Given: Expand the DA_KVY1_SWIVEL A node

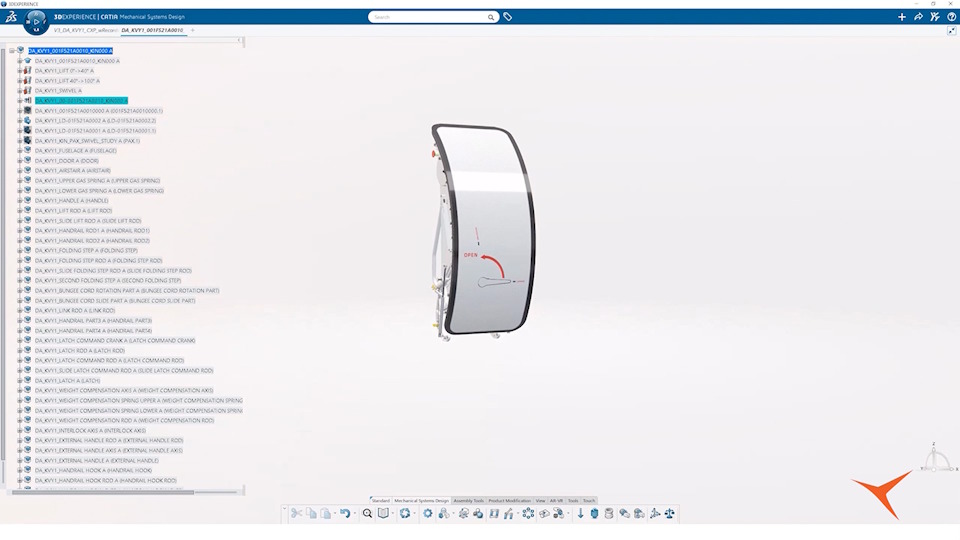Looking at the screenshot, I should (x=19, y=91).
